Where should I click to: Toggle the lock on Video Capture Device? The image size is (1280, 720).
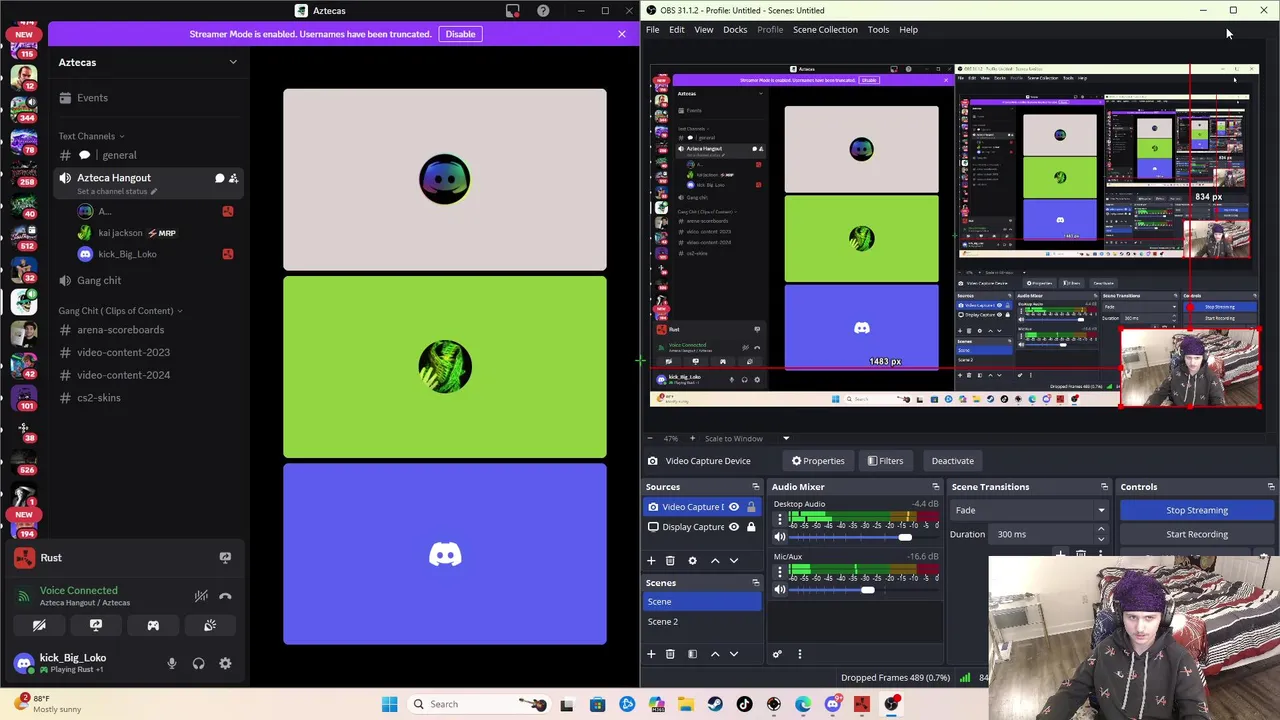(751, 507)
